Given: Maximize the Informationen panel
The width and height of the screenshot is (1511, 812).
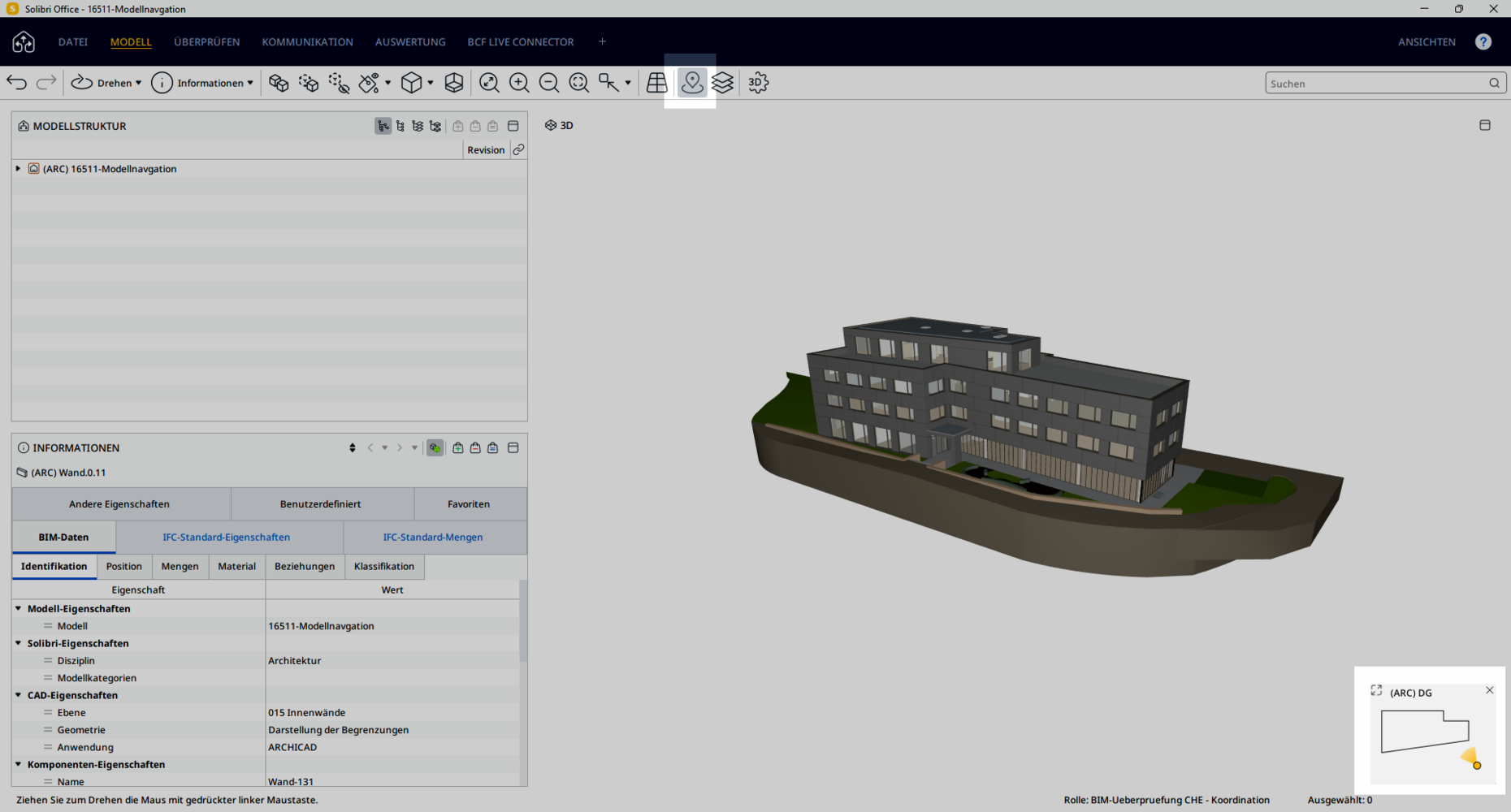Looking at the screenshot, I should point(513,448).
